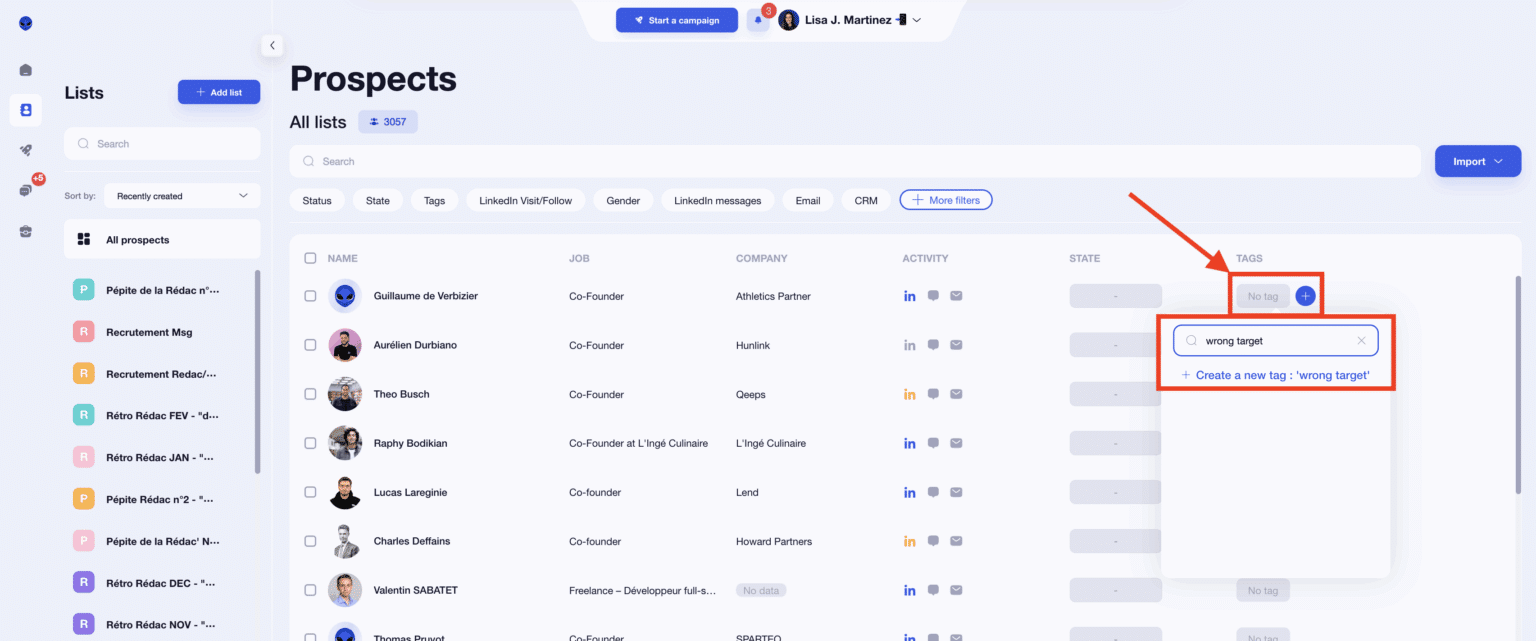The width and height of the screenshot is (1536, 641).
Task: Select the Recrutement Msg list
Action: click(x=149, y=332)
